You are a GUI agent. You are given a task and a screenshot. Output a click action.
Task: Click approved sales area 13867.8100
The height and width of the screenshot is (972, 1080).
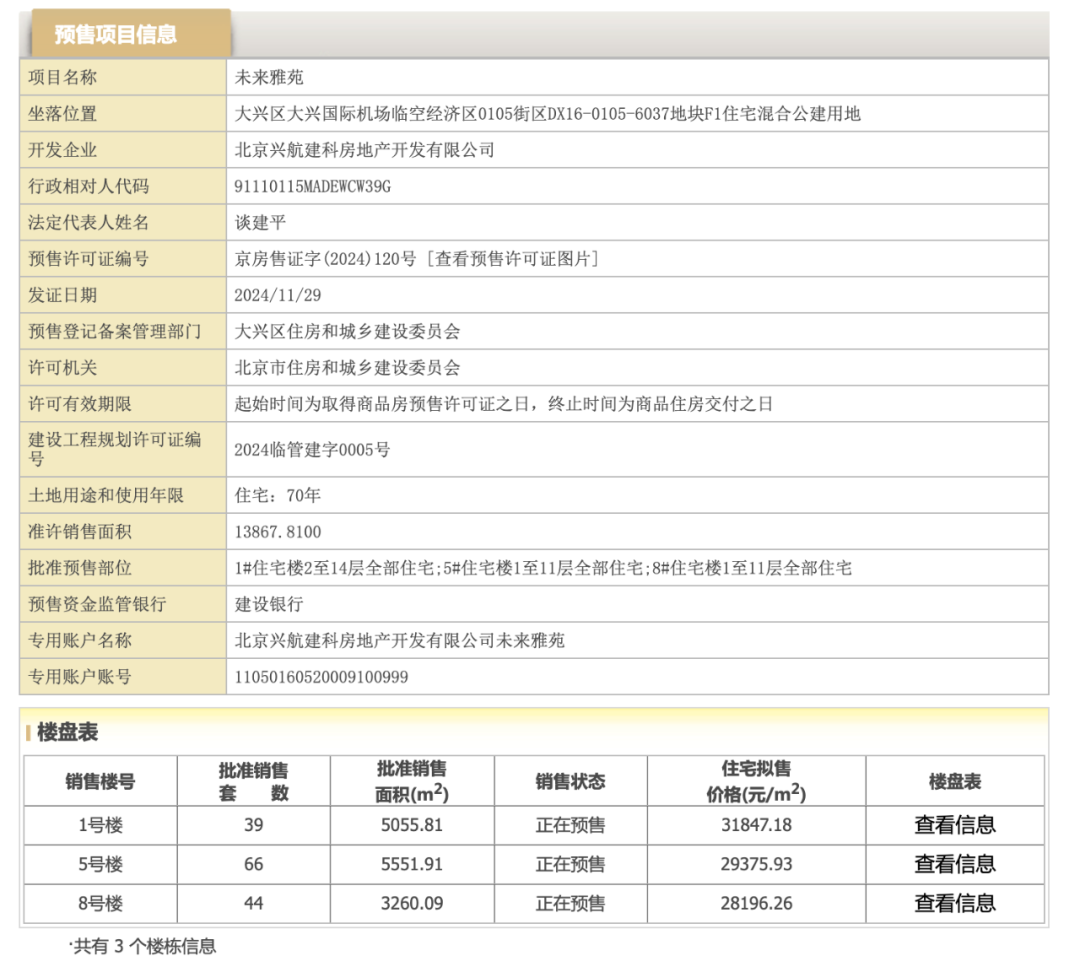(278, 532)
